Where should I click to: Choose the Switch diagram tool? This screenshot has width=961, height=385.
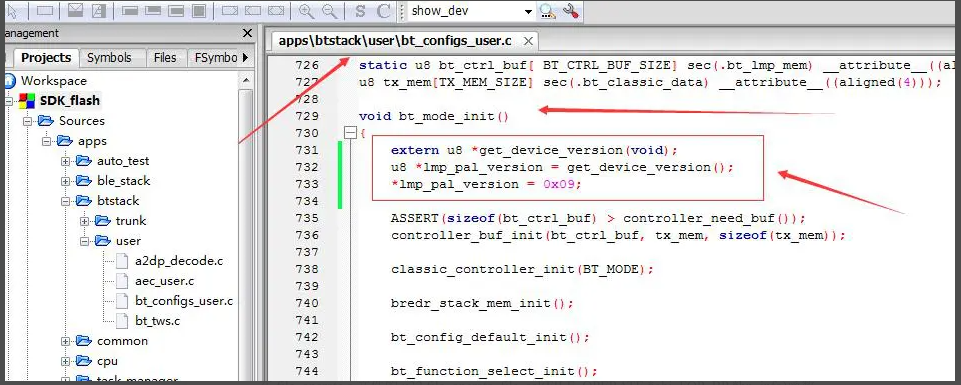click(x=98, y=10)
